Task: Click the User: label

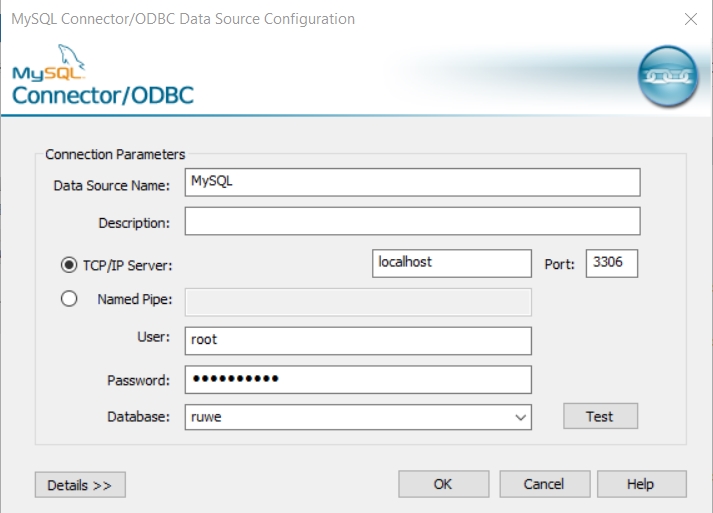Action: pos(153,337)
